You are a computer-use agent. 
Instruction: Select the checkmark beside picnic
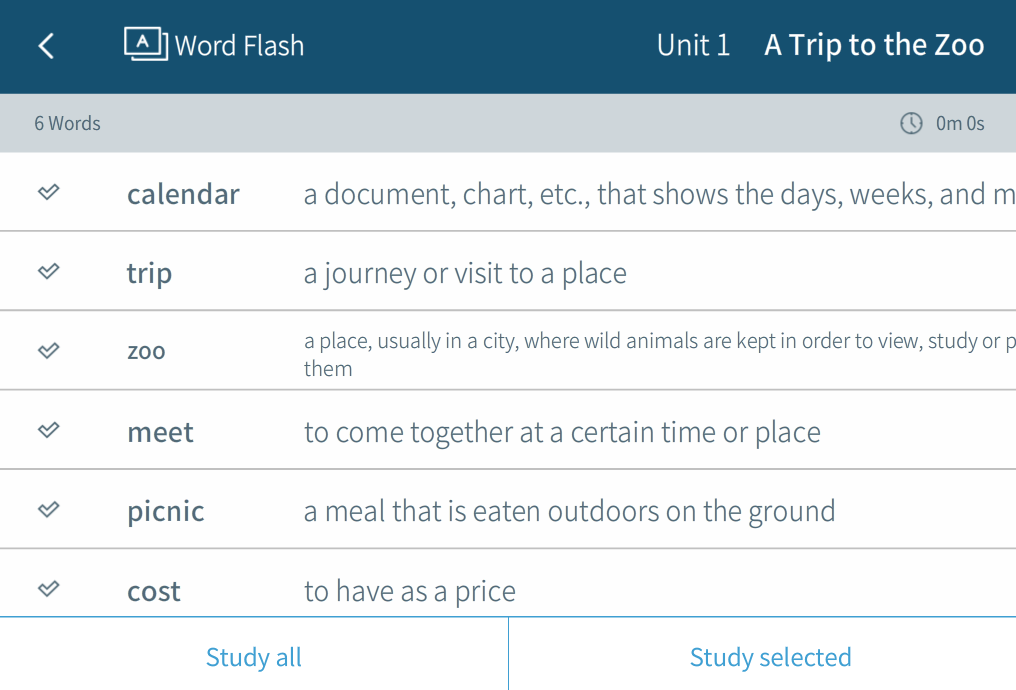point(48,509)
